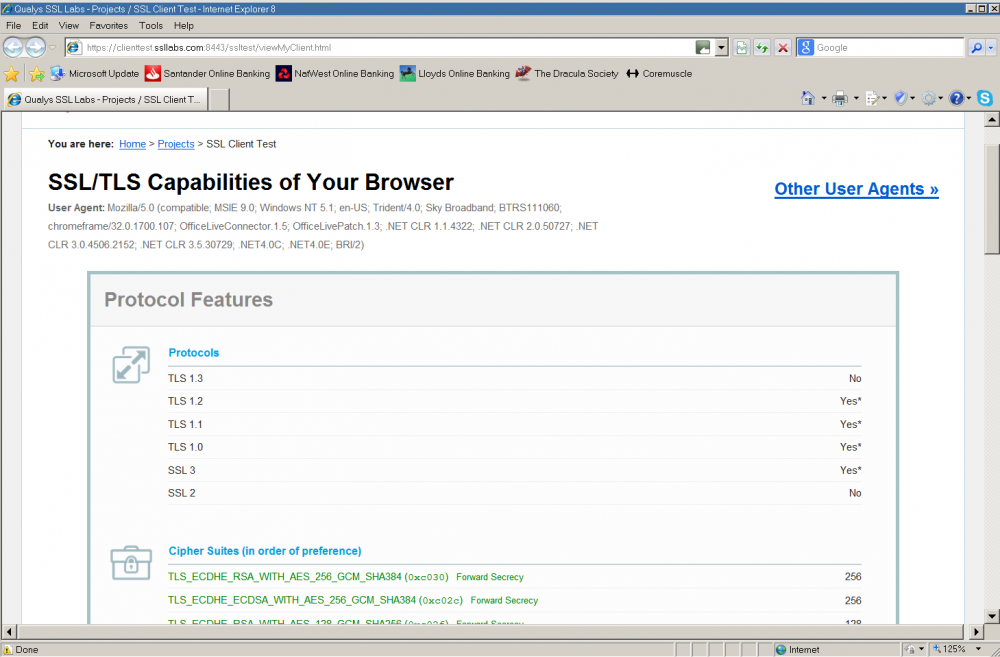
Task: Follow the Other User Agents link
Action: [x=856, y=189]
